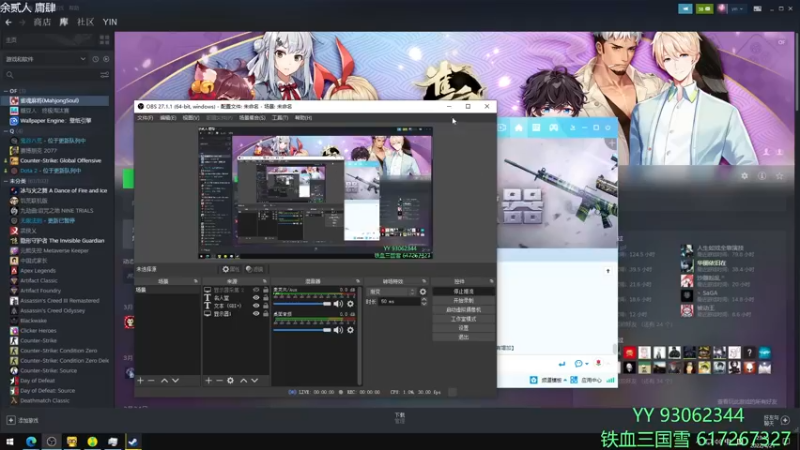Click ready-to-play icon in Steam sidebar
The height and width of the screenshot is (450, 800).
pyautogui.click(x=106, y=59)
